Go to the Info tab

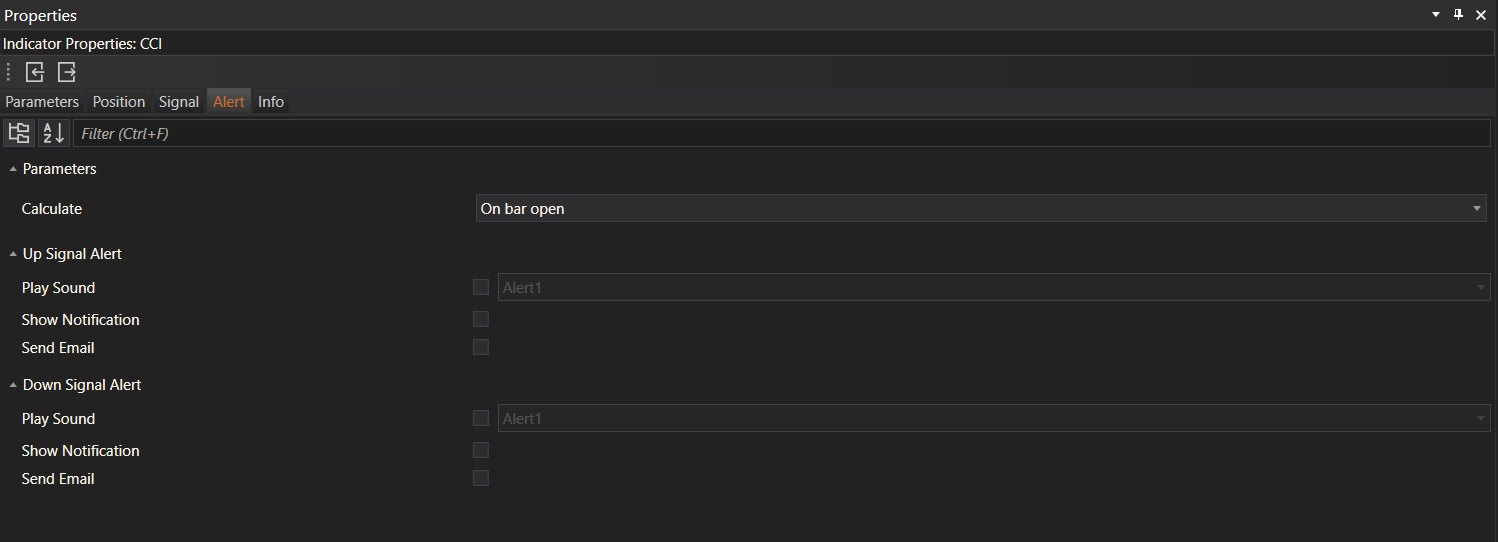pyautogui.click(x=271, y=102)
